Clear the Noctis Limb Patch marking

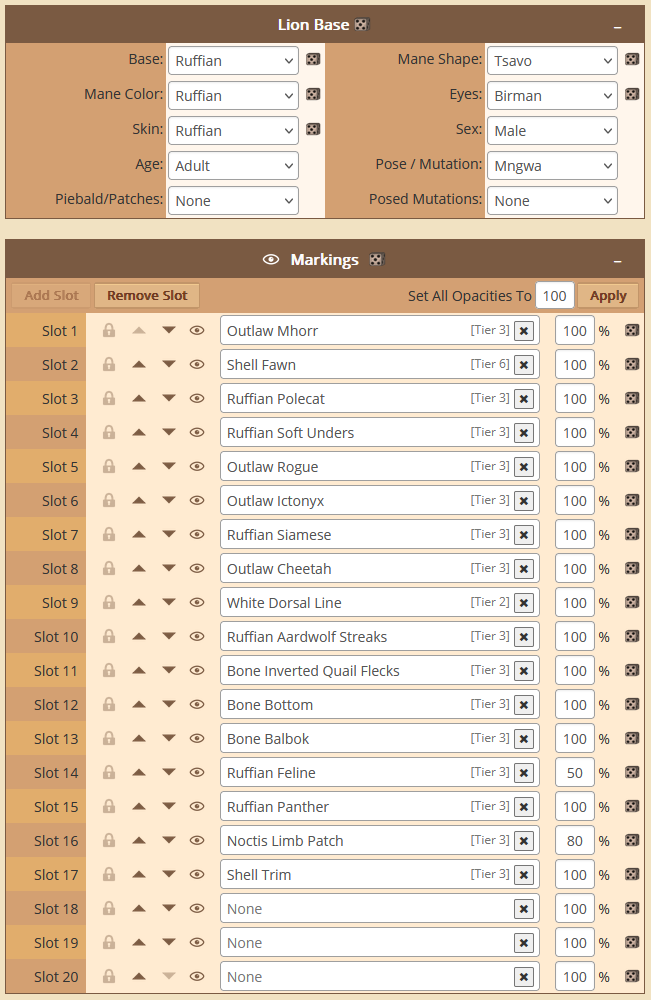pos(524,841)
